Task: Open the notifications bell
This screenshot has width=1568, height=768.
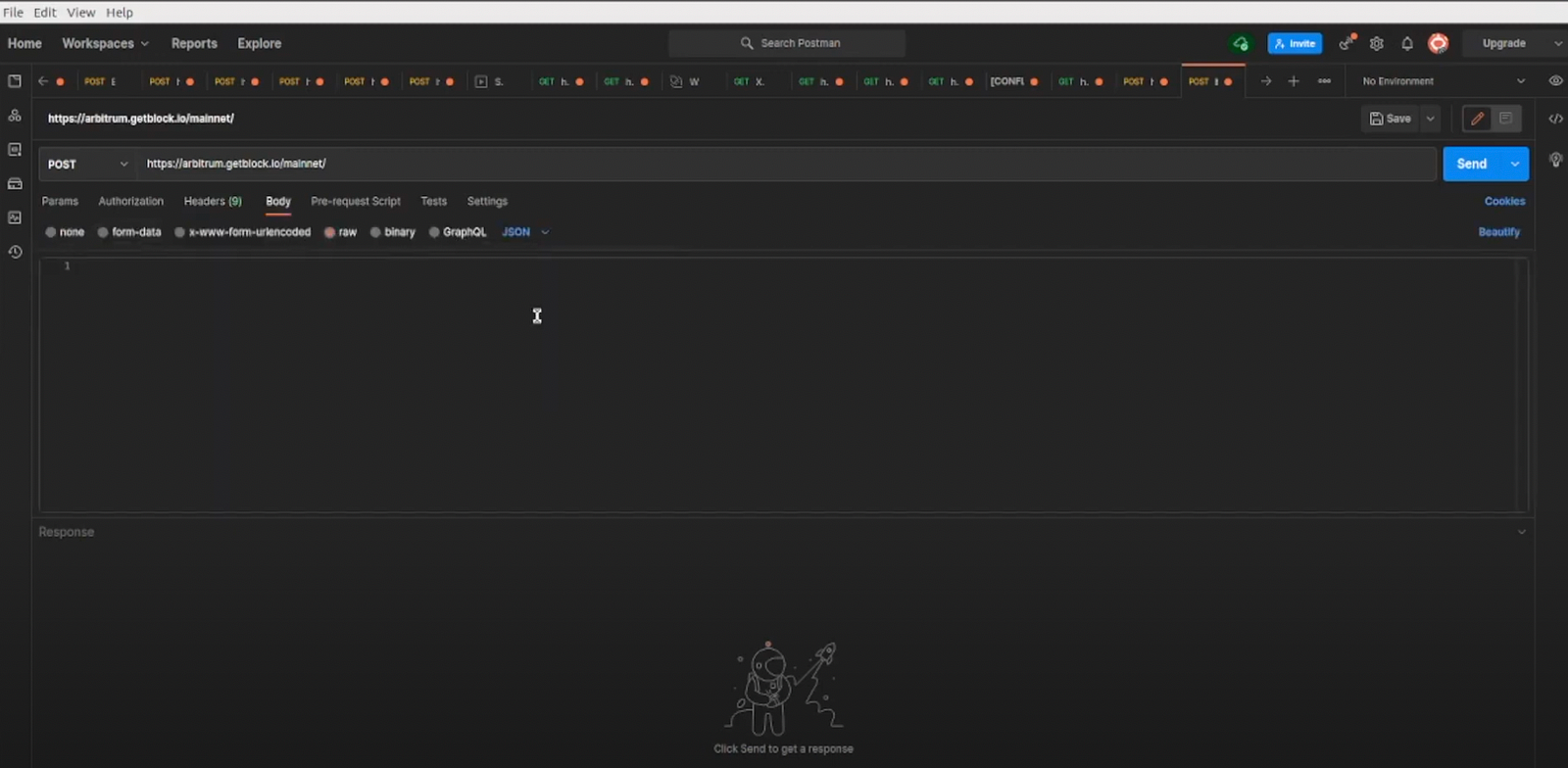Action: tap(1407, 43)
